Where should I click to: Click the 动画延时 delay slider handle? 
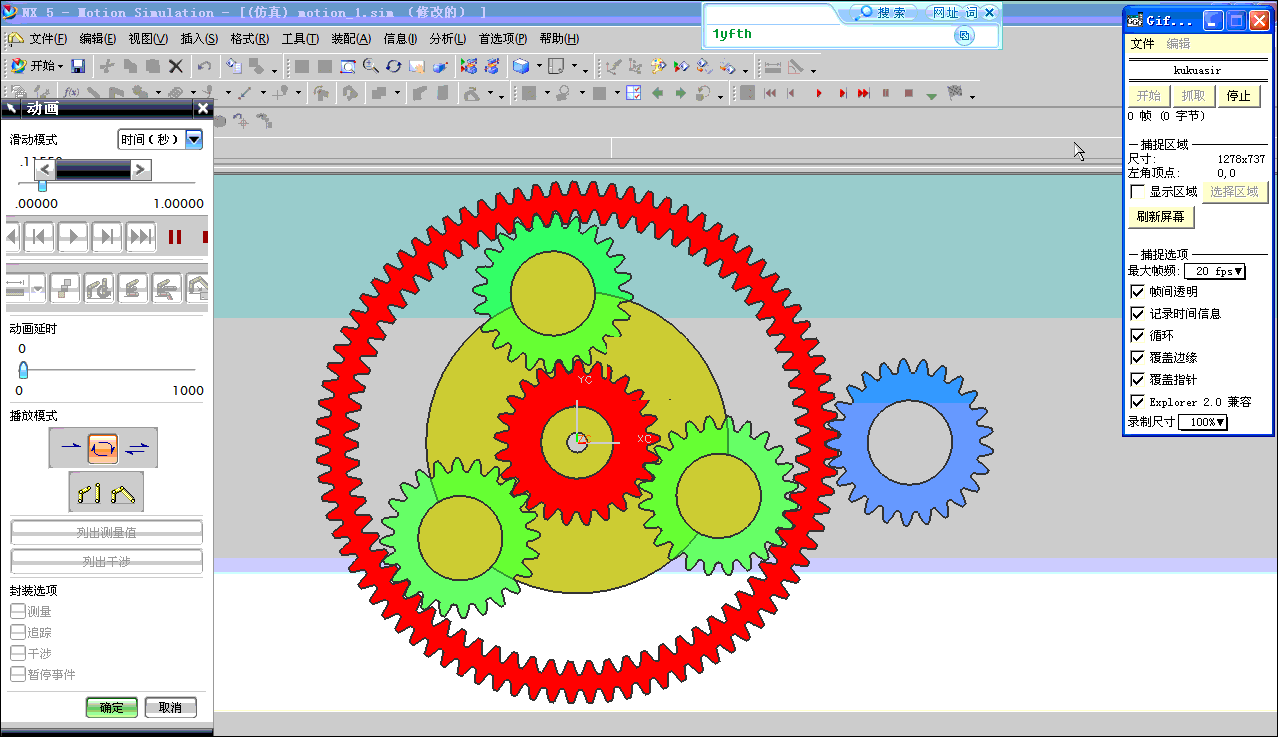tap(23, 370)
